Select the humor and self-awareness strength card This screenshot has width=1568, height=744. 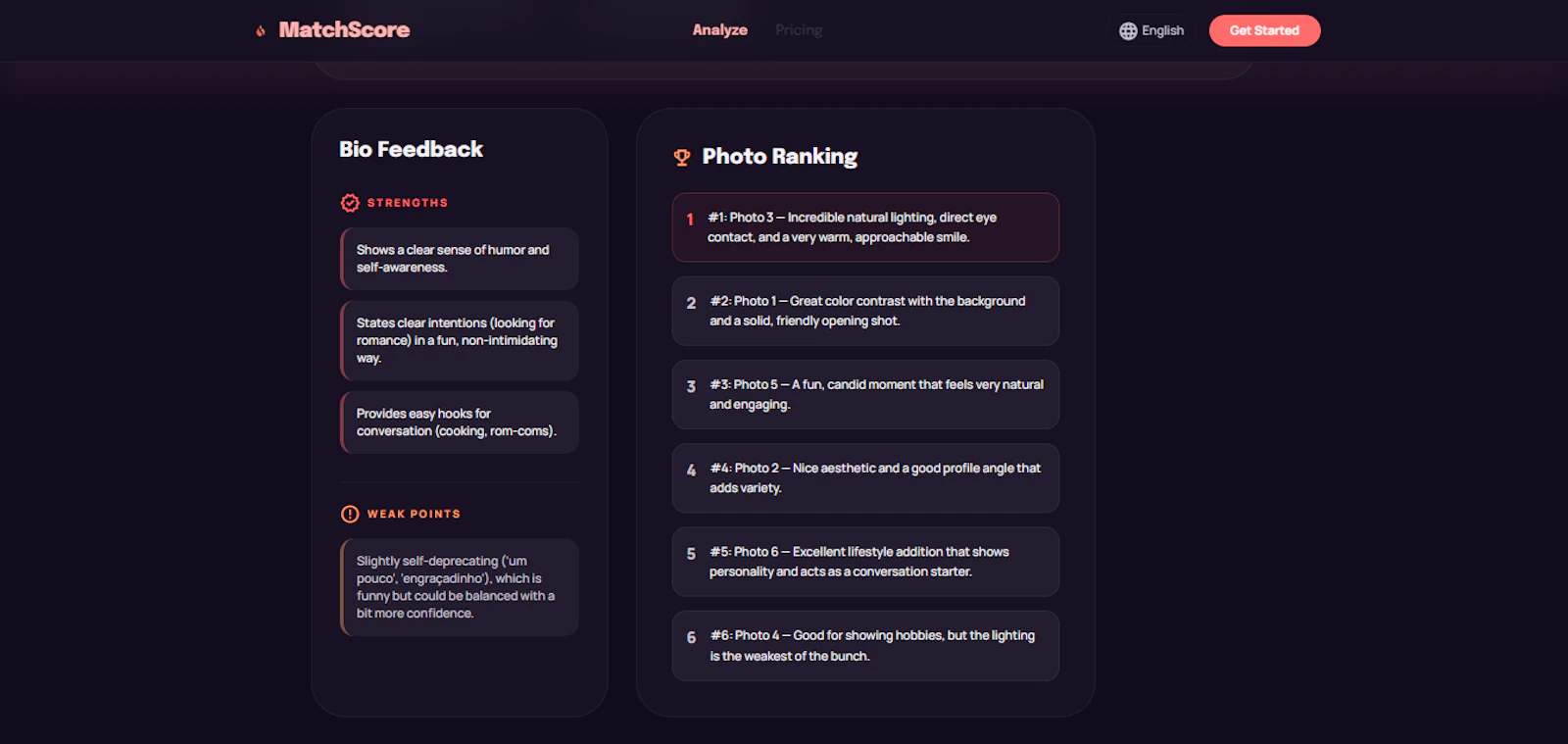pyautogui.click(x=459, y=259)
